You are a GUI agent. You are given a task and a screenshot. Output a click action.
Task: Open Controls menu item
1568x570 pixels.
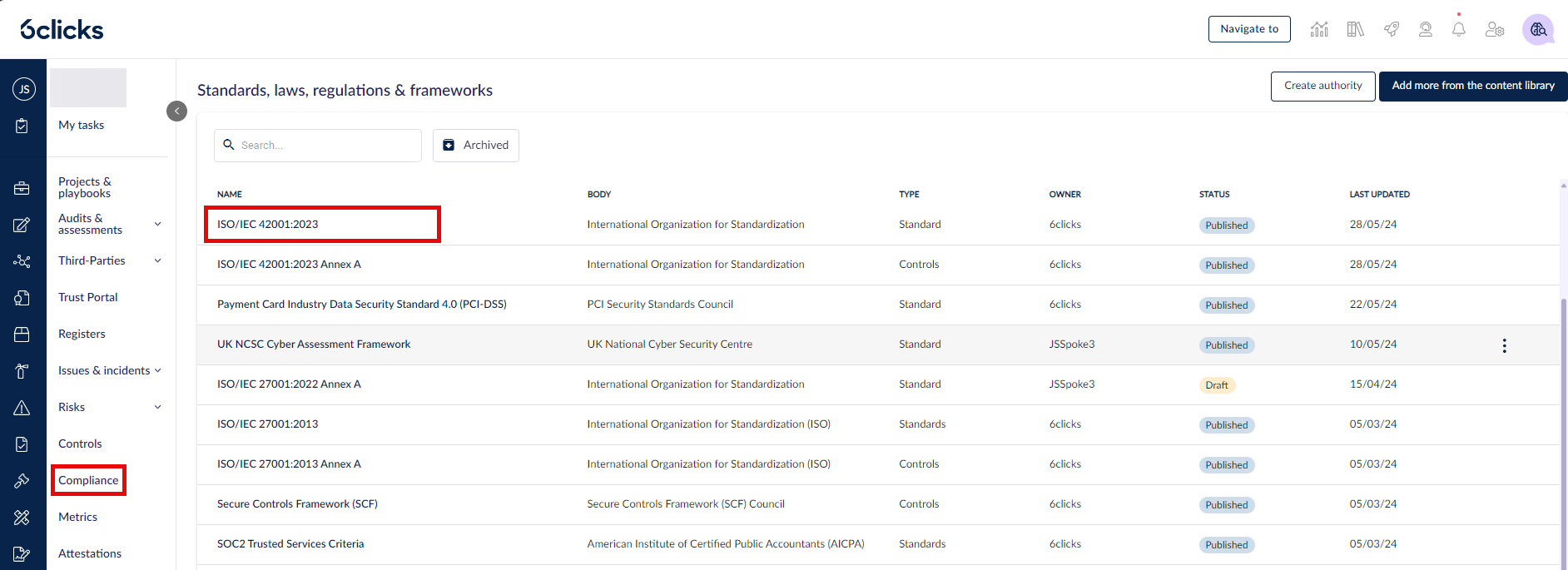[x=80, y=444]
